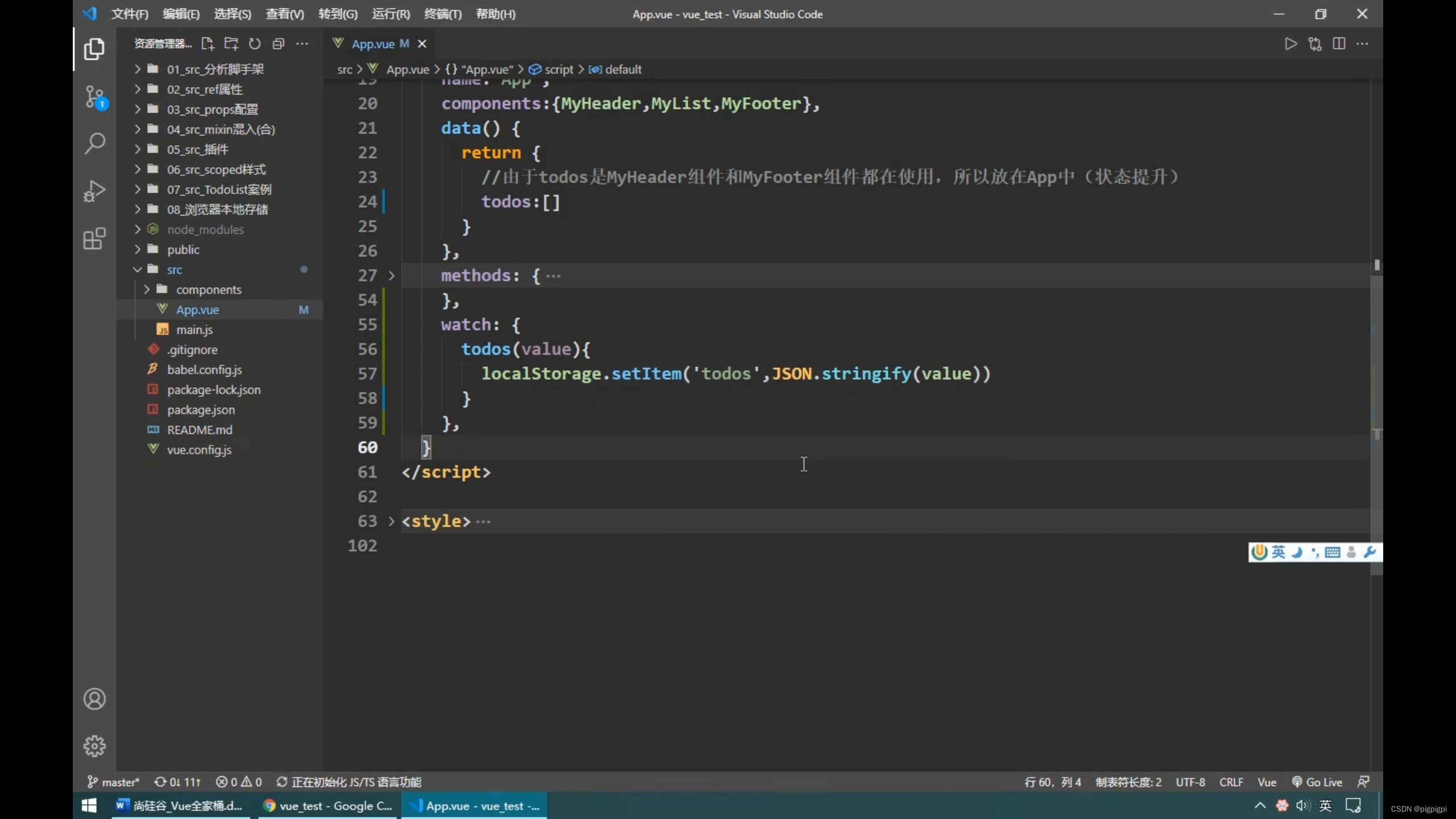Open explorer More Actions ellipsis

[302, 44]
